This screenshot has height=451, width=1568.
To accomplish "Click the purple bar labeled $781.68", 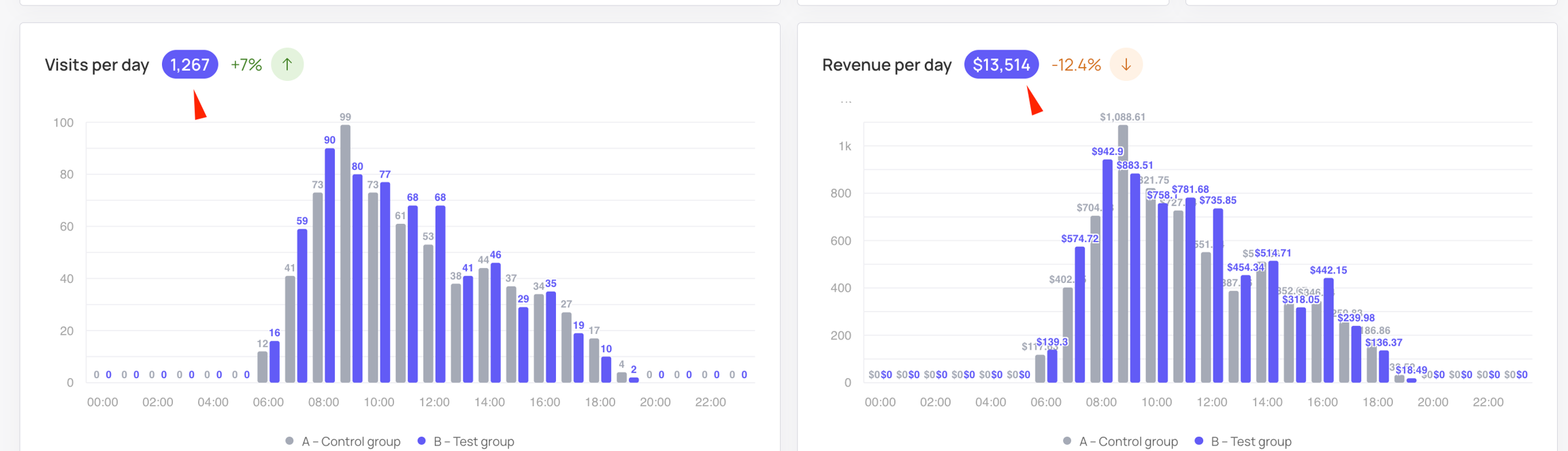I will [x=1190, y=290].
